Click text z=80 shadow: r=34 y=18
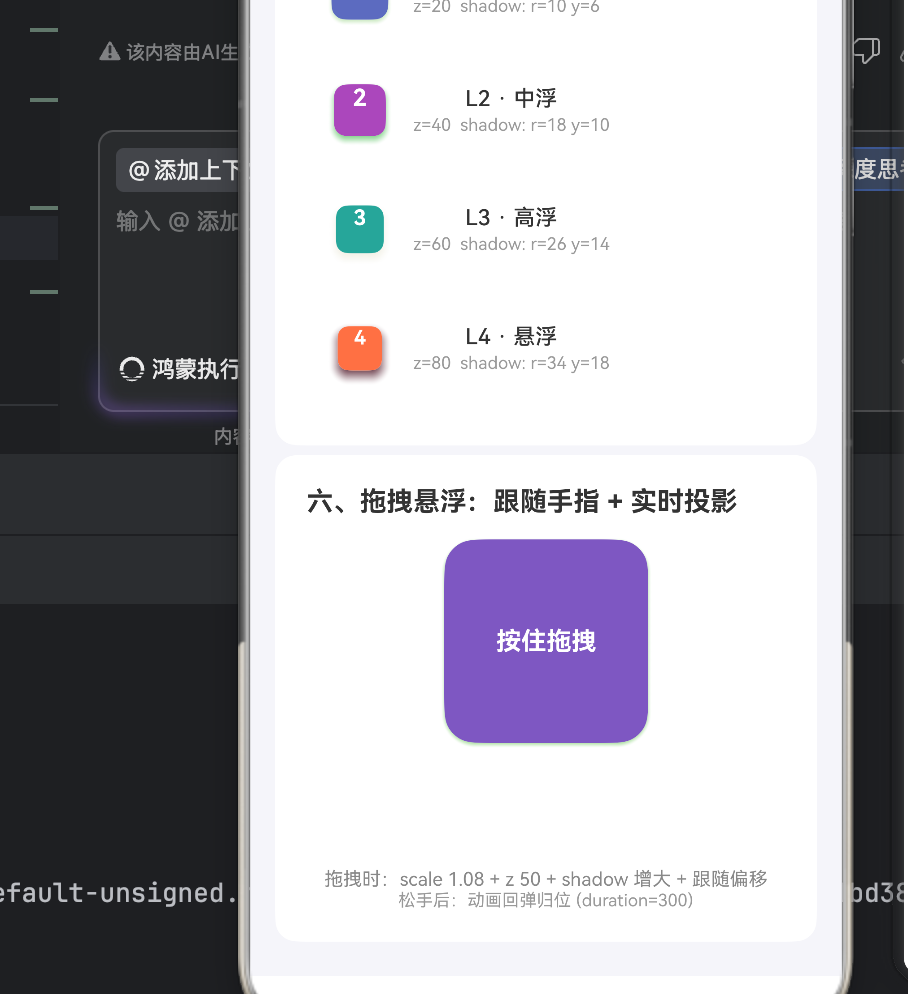908x994 pixels. click(x=511, y=363)
